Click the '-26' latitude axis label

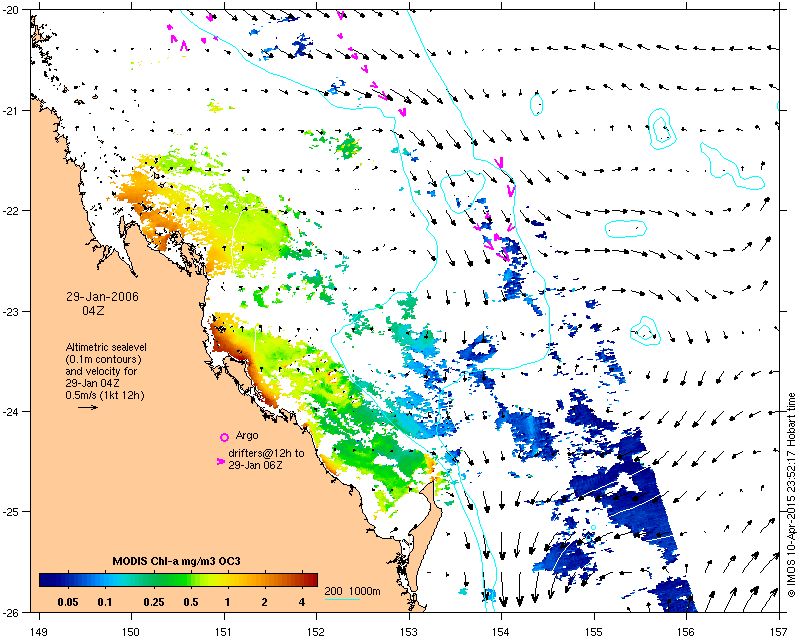(10, 612)
